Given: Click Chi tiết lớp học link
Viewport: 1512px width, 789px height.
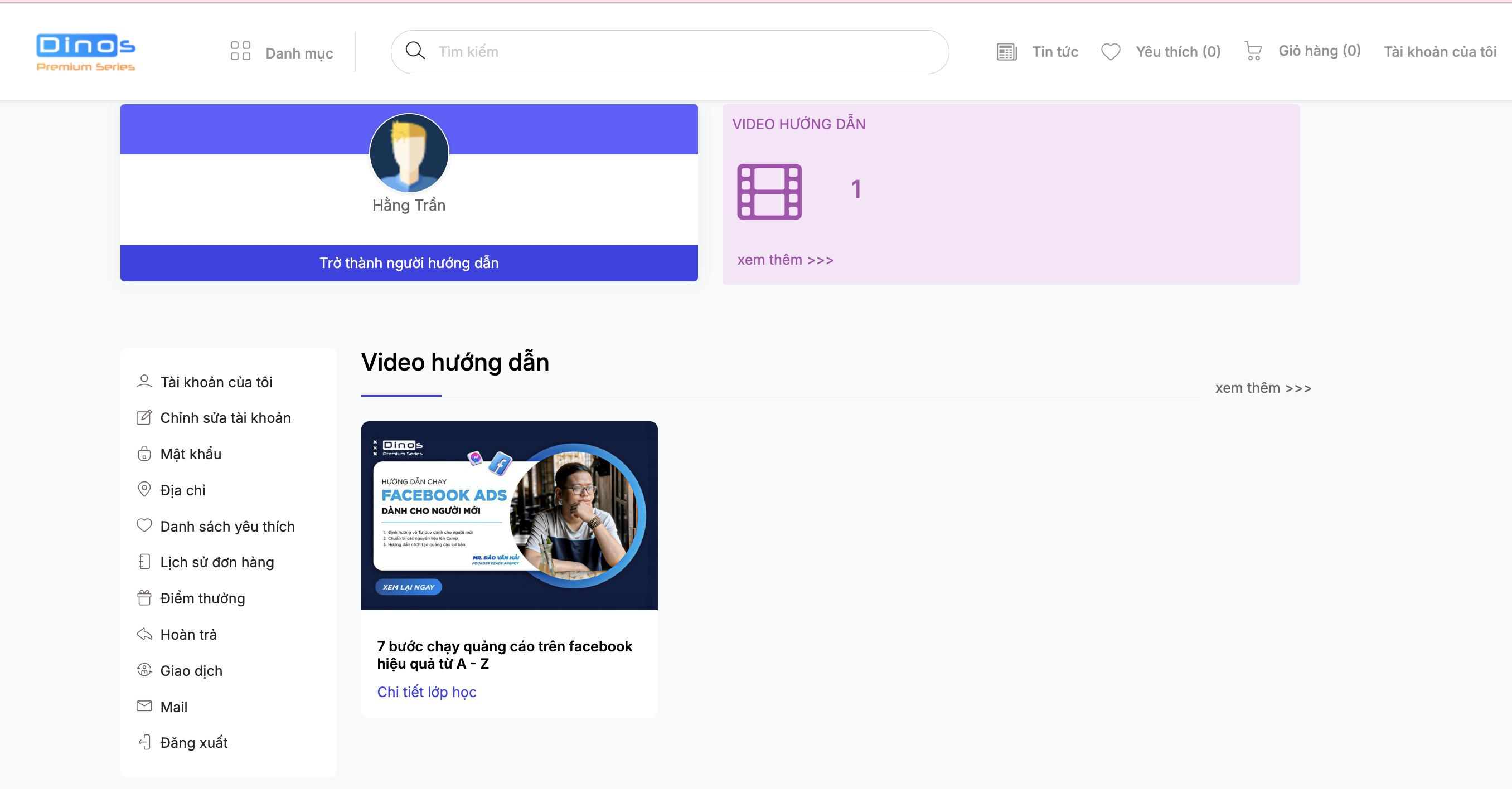Looking at the screenshot, I should coord(427,692).
